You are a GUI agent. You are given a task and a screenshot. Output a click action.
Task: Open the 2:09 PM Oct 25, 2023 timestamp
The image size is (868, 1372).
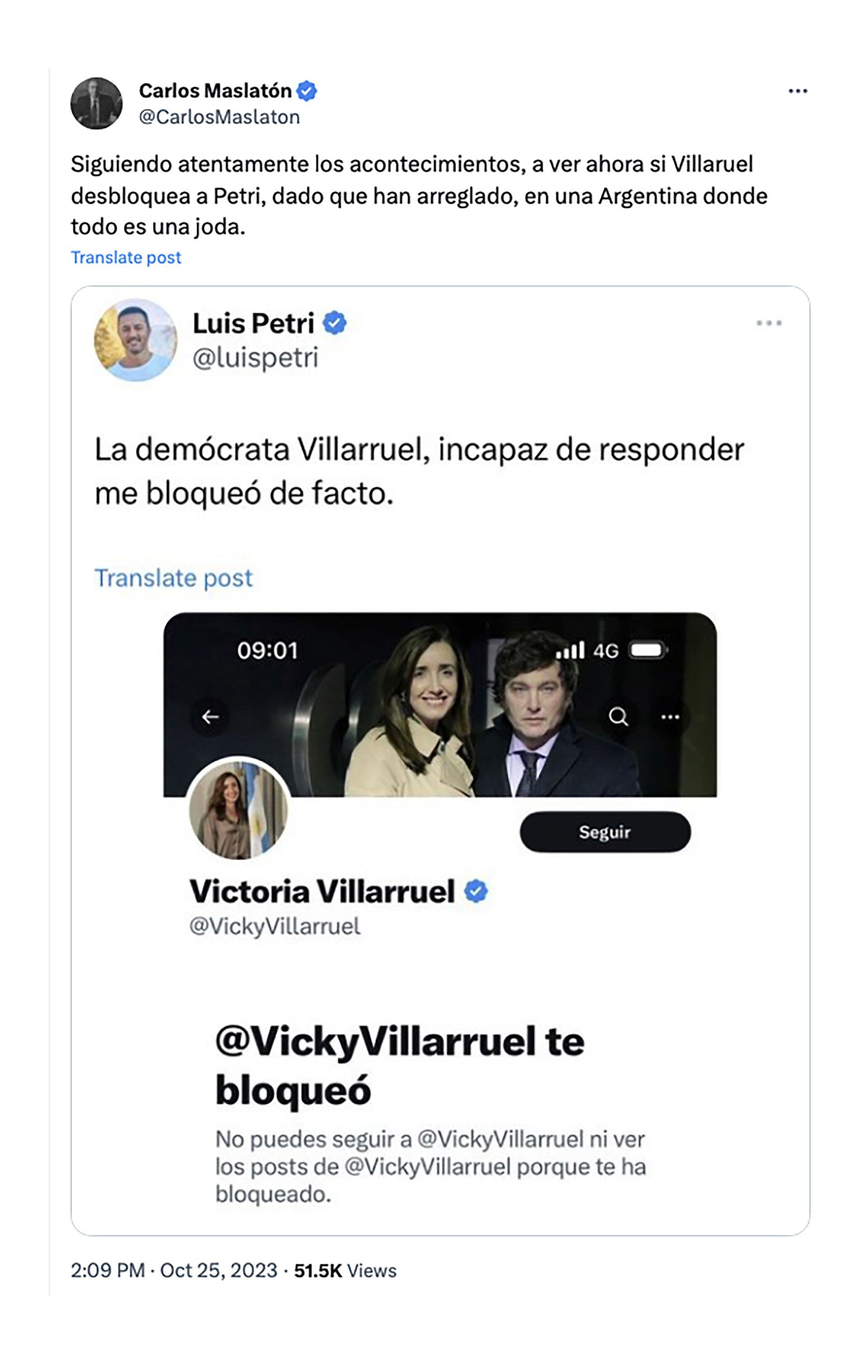(x=174, y=1271)
